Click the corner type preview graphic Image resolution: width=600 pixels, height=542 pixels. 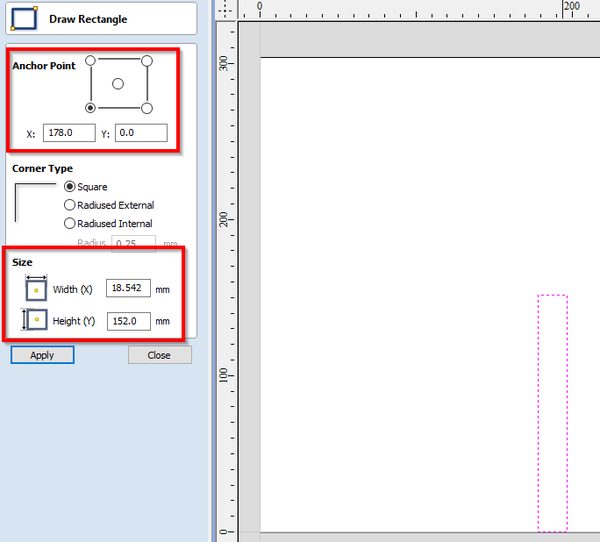pyautogui.click(x=34, y=202)
